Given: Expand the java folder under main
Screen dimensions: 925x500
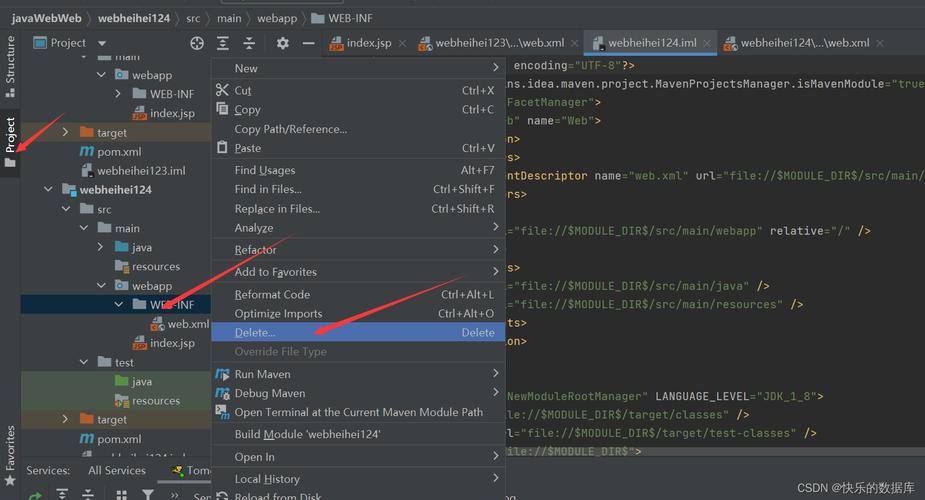Looking at the screenshot, I should tap(101, 247).
